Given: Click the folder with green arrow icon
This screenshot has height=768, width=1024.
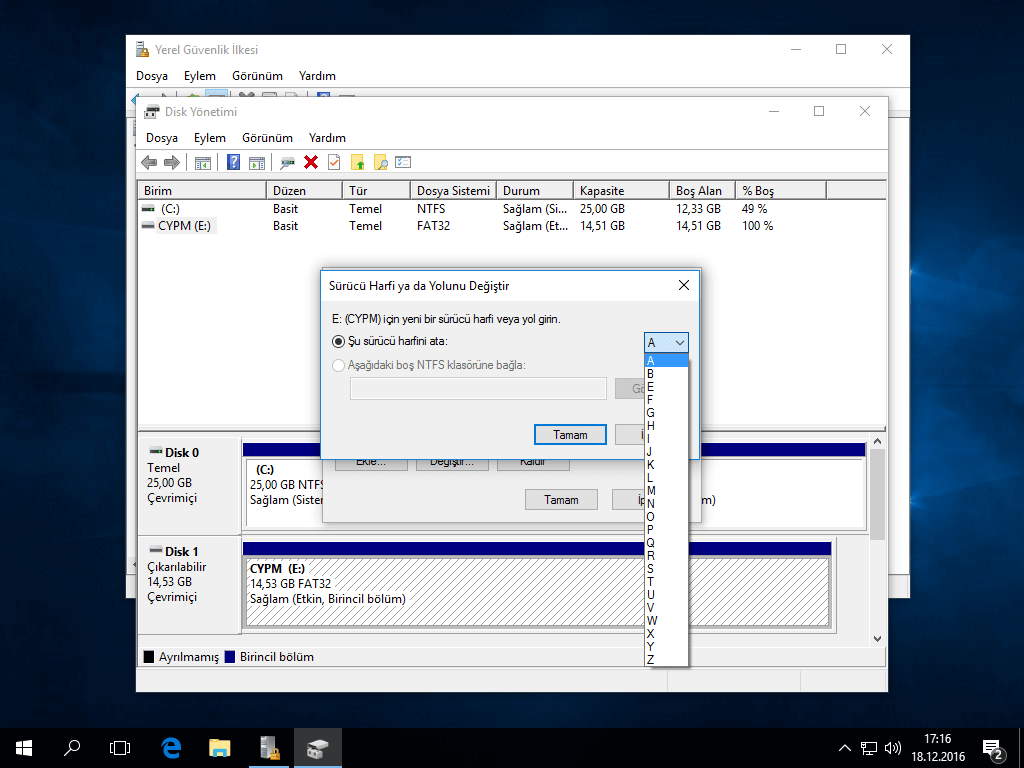Looking at the screenshot, I should [x=357, y=163].
